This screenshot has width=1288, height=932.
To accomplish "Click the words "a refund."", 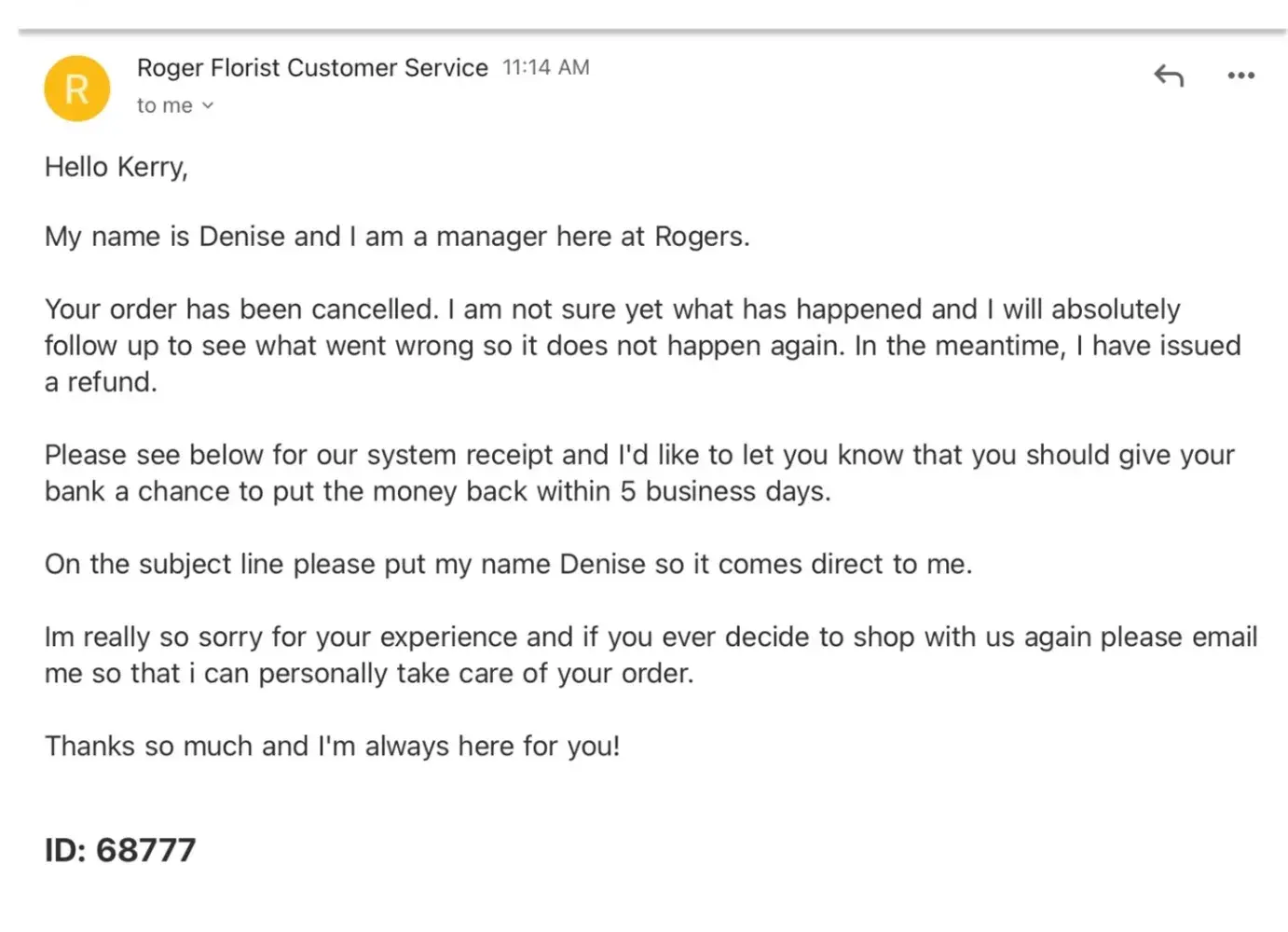I will coord(101,382).
